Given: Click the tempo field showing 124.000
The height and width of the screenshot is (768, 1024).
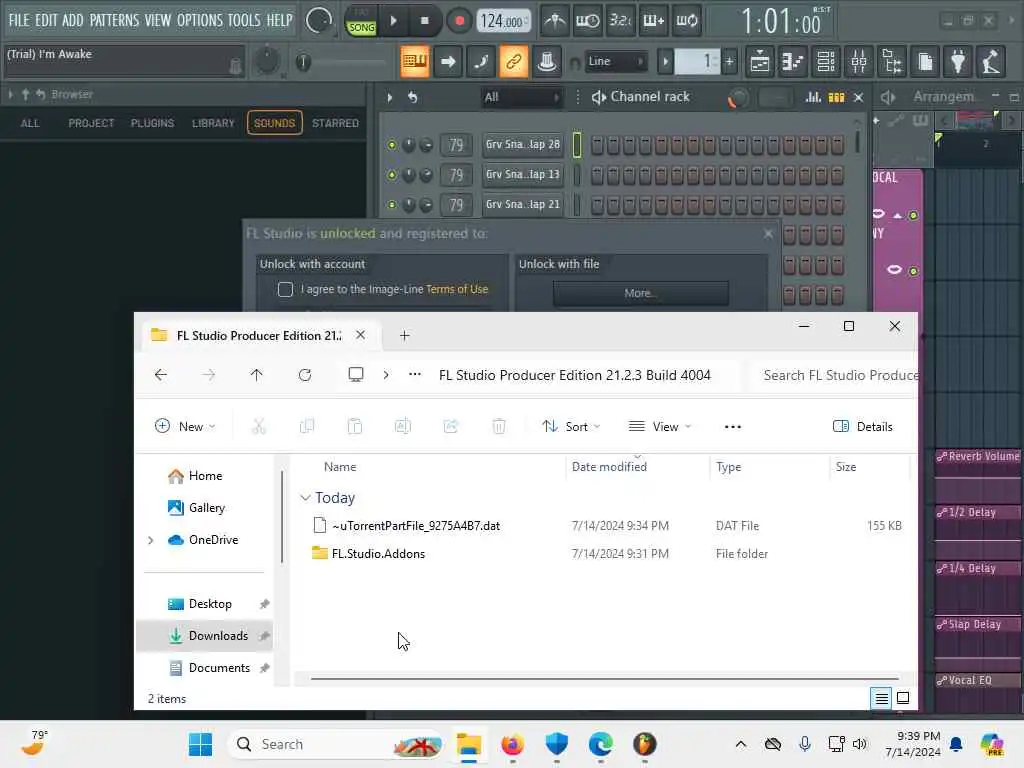Looking at the screenshot, I should coord(503,21).
